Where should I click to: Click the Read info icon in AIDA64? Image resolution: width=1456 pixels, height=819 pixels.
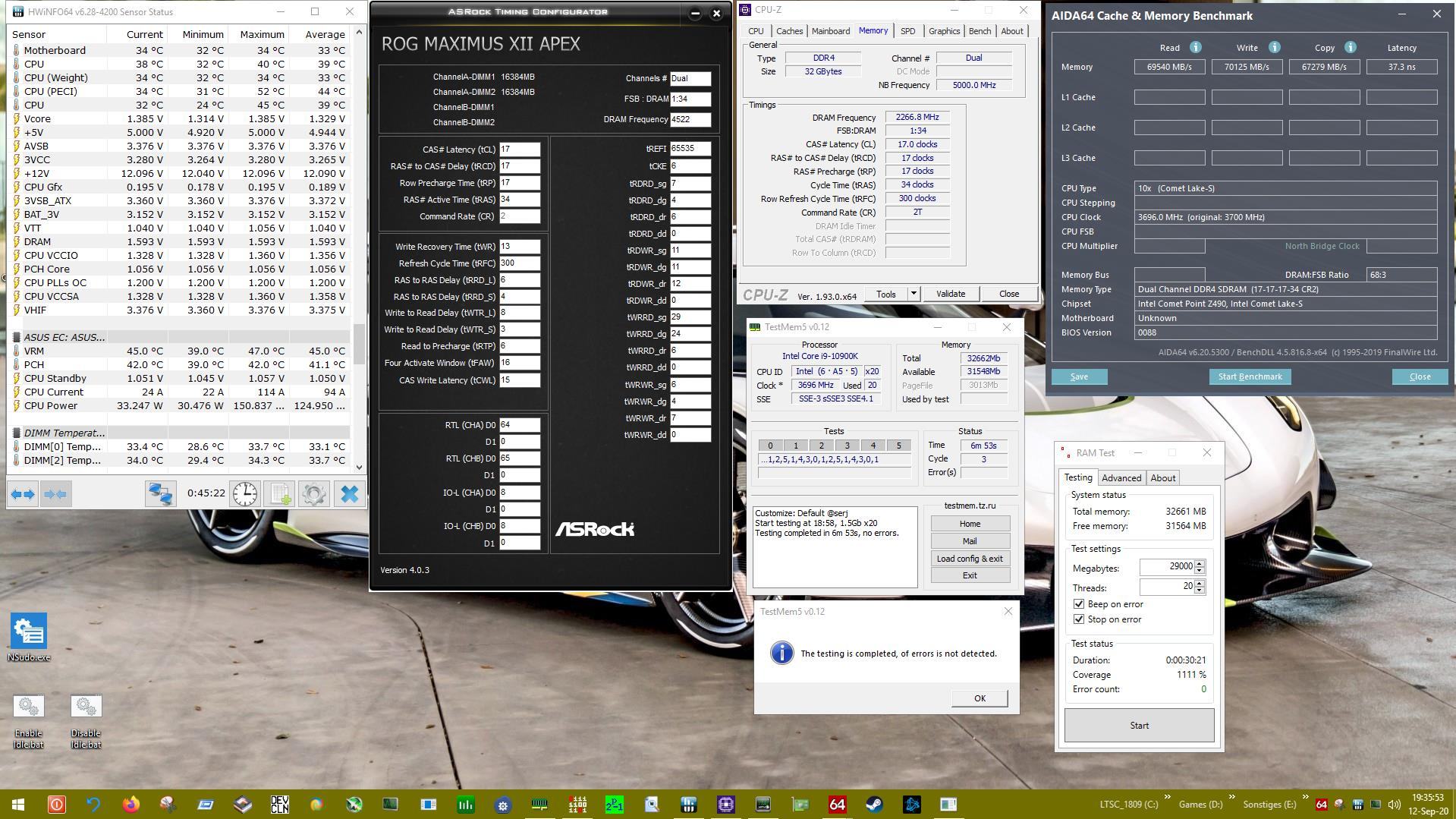(1195, 47)
